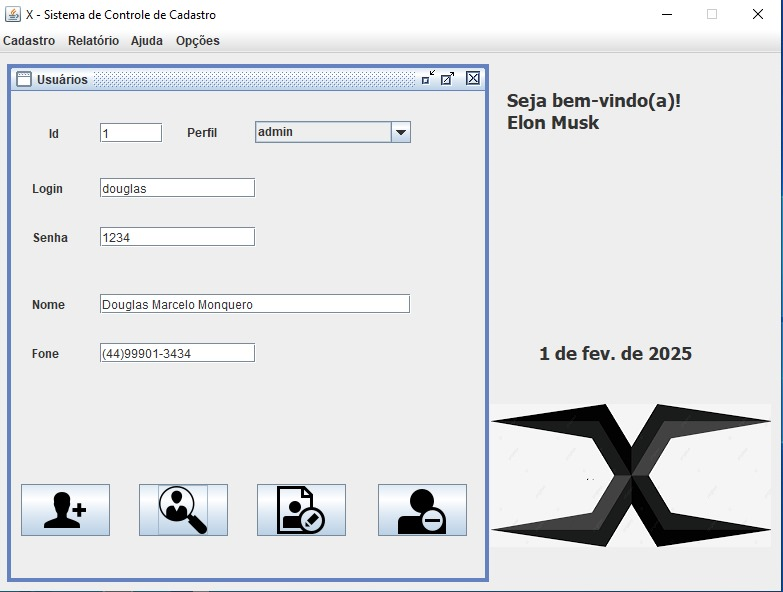Open the Ajuda menu
The height and width of the screenshot is (592, 783).
coord(147,41)
